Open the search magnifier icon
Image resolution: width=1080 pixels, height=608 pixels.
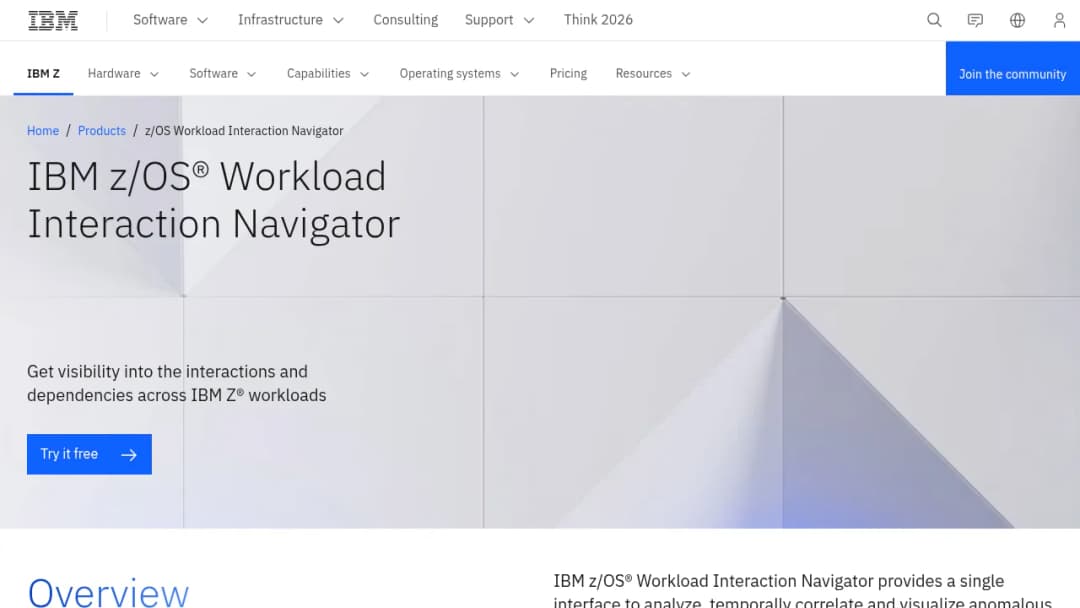(934, 20)
